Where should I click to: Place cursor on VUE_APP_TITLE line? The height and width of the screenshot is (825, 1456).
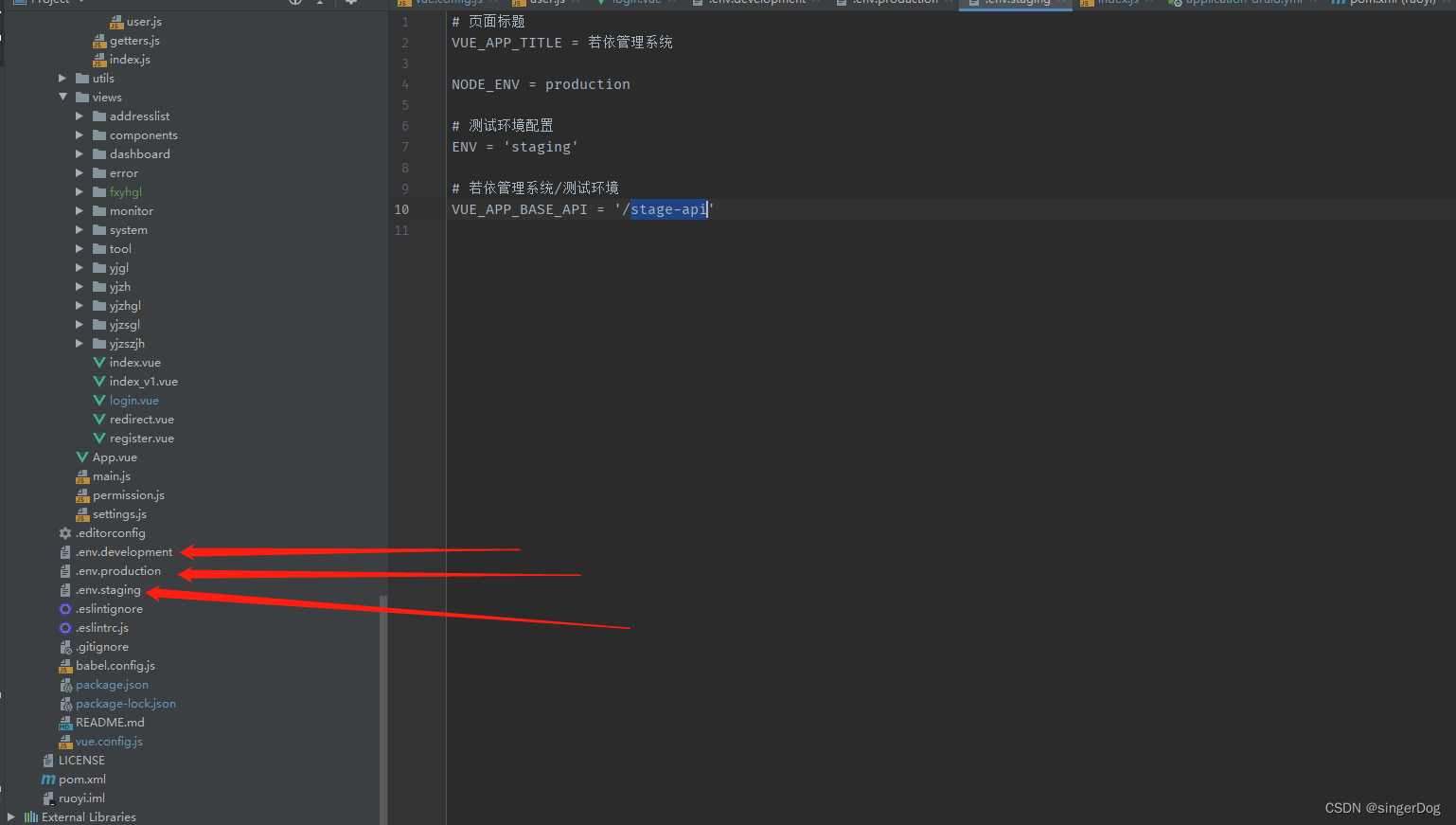pyautogui.click(x=562, y=43)
